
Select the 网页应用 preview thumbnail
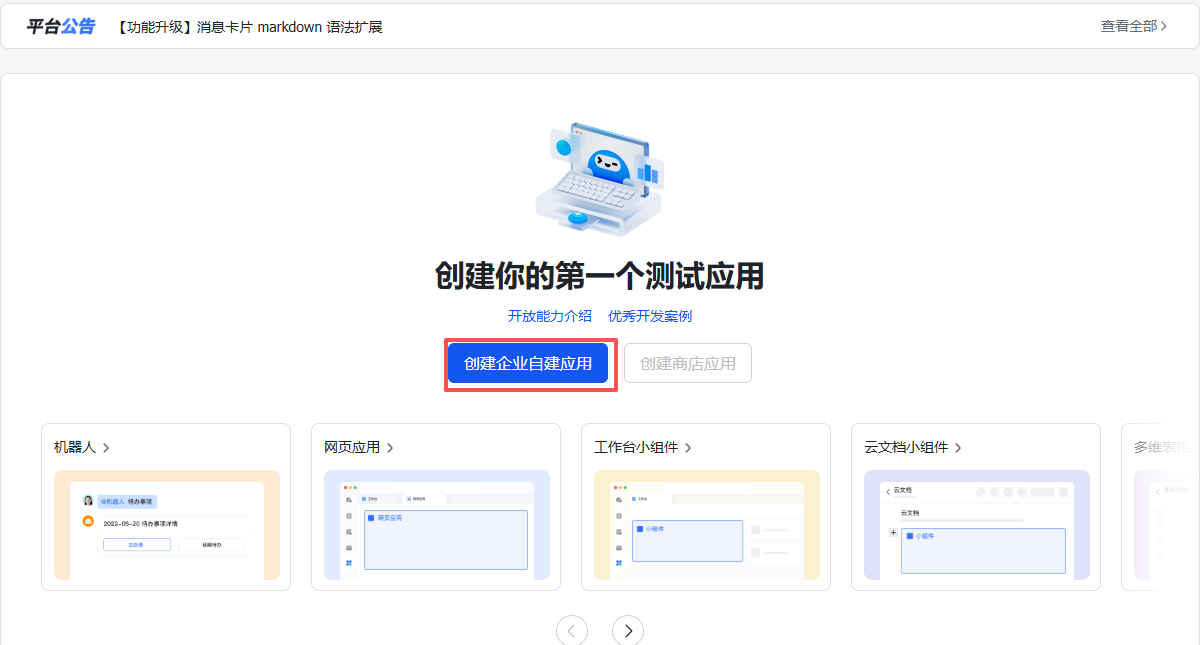coord(437,525)
